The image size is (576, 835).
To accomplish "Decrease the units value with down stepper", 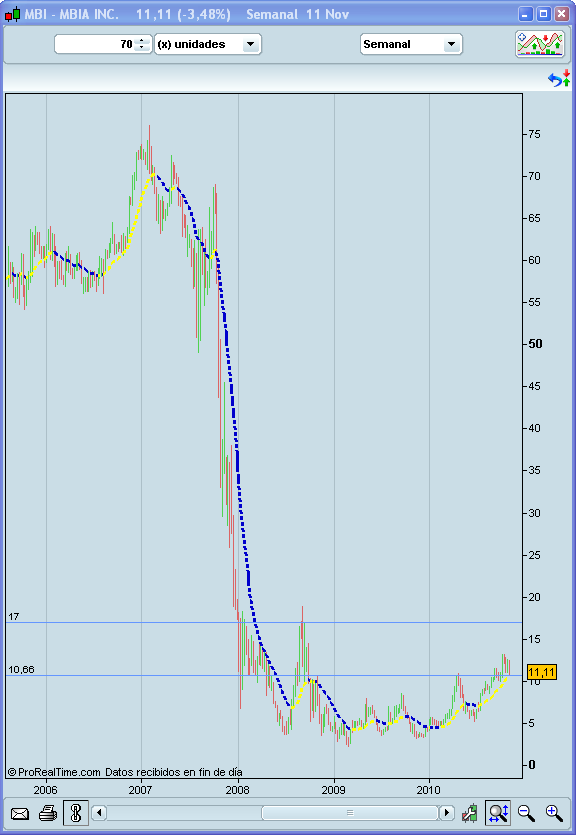I will point(142,48).
